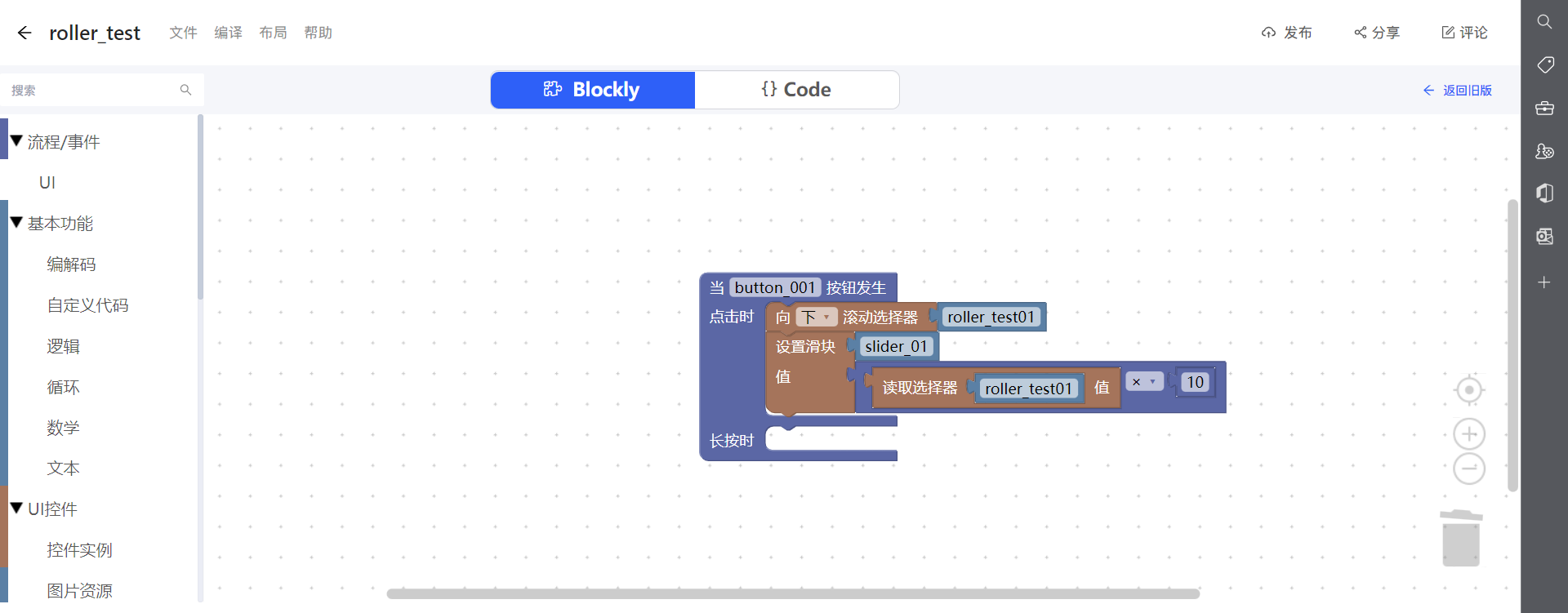Zoom in on the Blockly workspace
Viewport: 1568px width, 613px height.
click(x=1469, y=433)
